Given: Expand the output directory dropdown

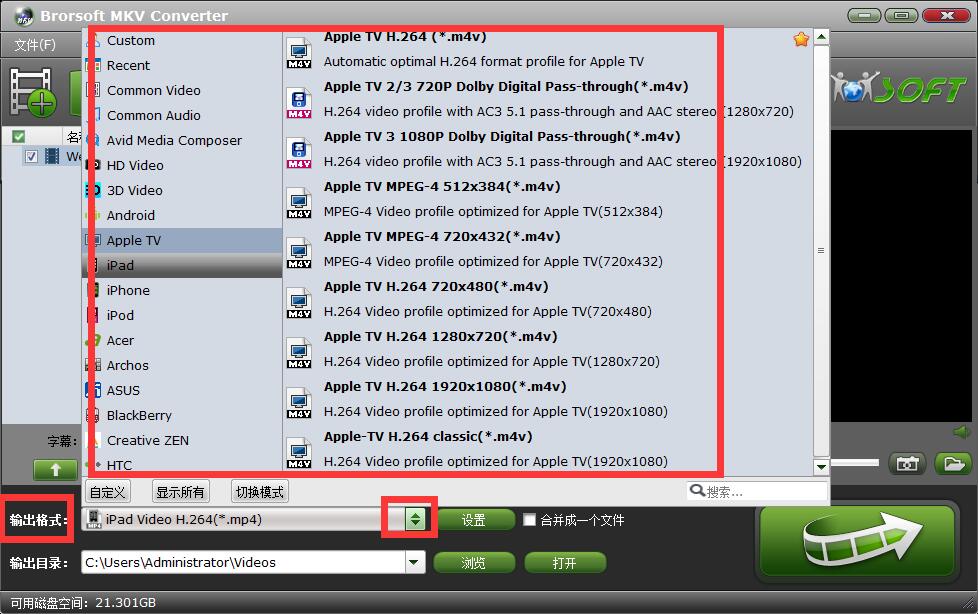Looking at the screenshot, I should (x=414, y=562).
